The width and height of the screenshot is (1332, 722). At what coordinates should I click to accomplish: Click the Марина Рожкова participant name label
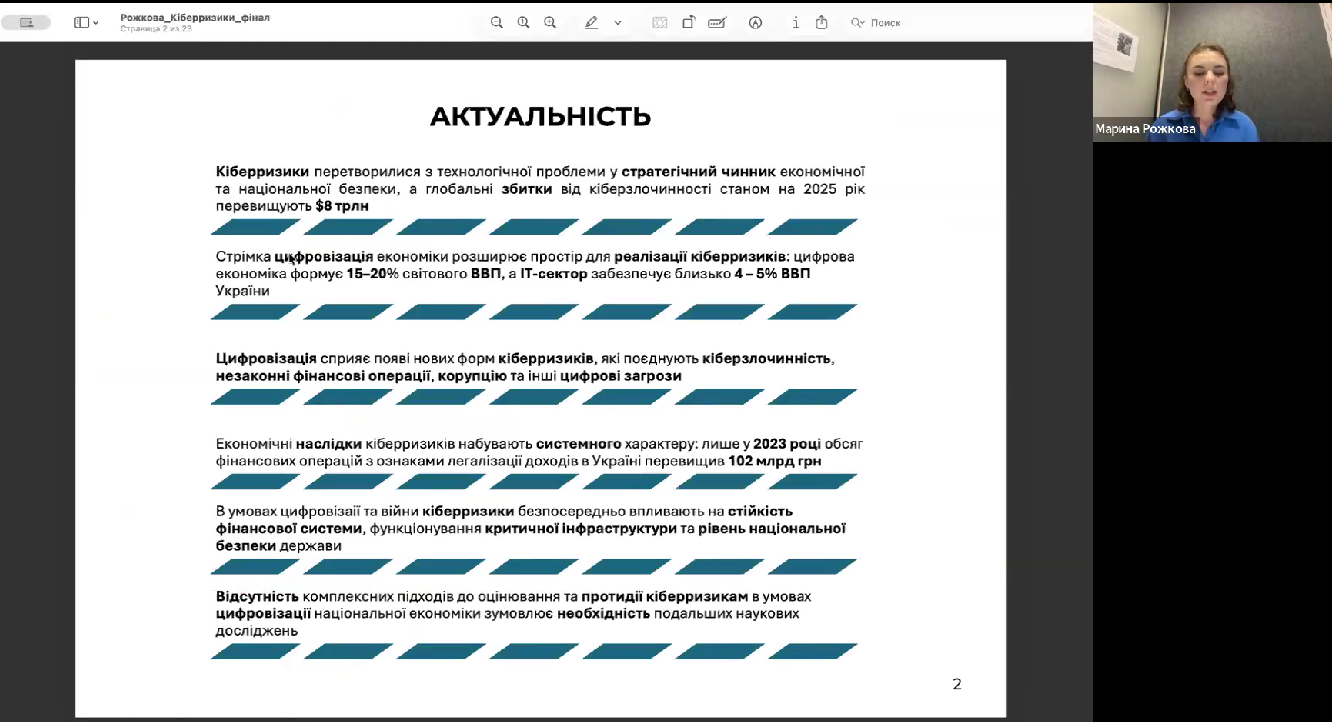pyautogui.click(x=1145, y=129)
